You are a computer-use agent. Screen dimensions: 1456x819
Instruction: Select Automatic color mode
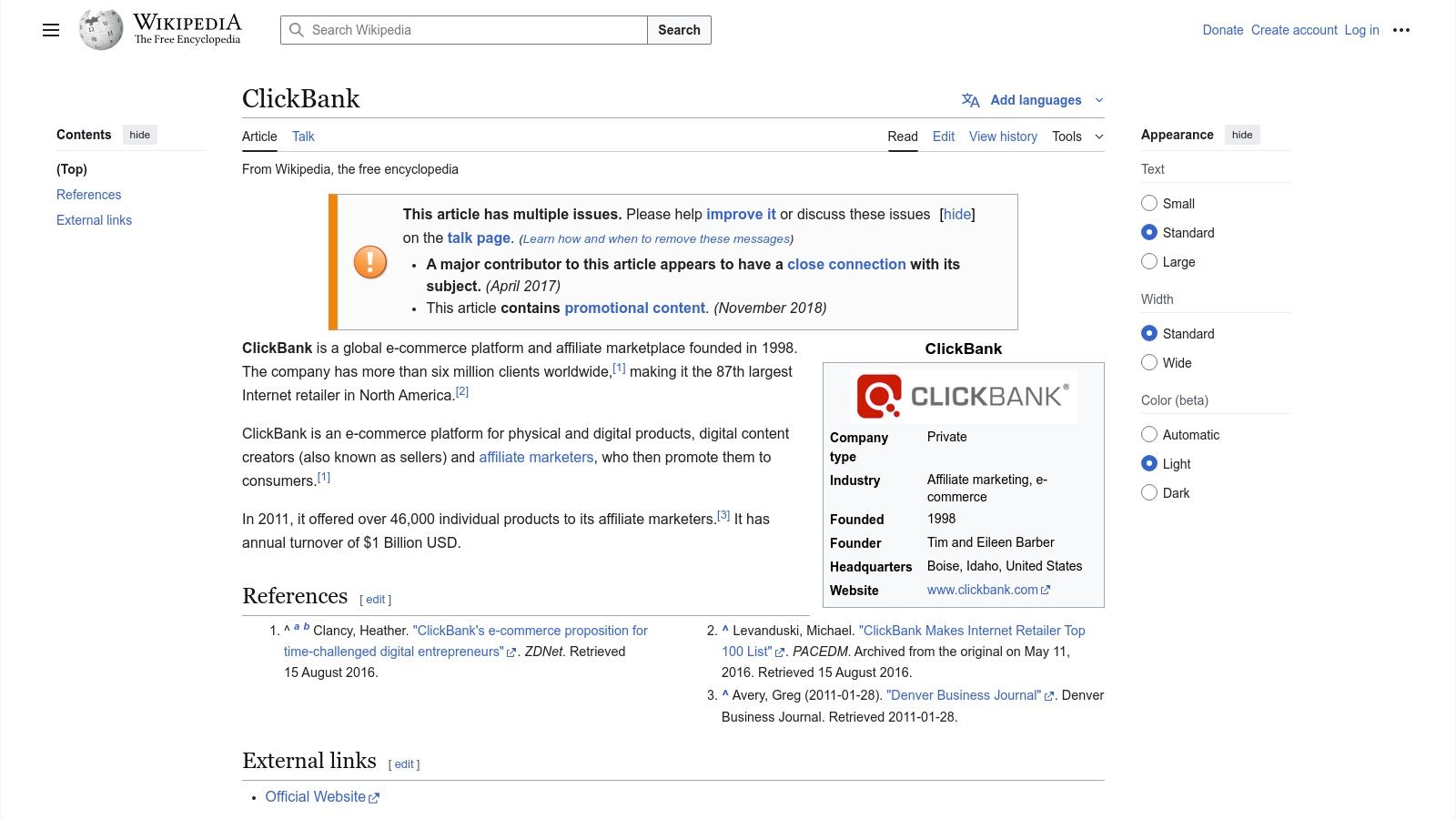(1149, 434)
